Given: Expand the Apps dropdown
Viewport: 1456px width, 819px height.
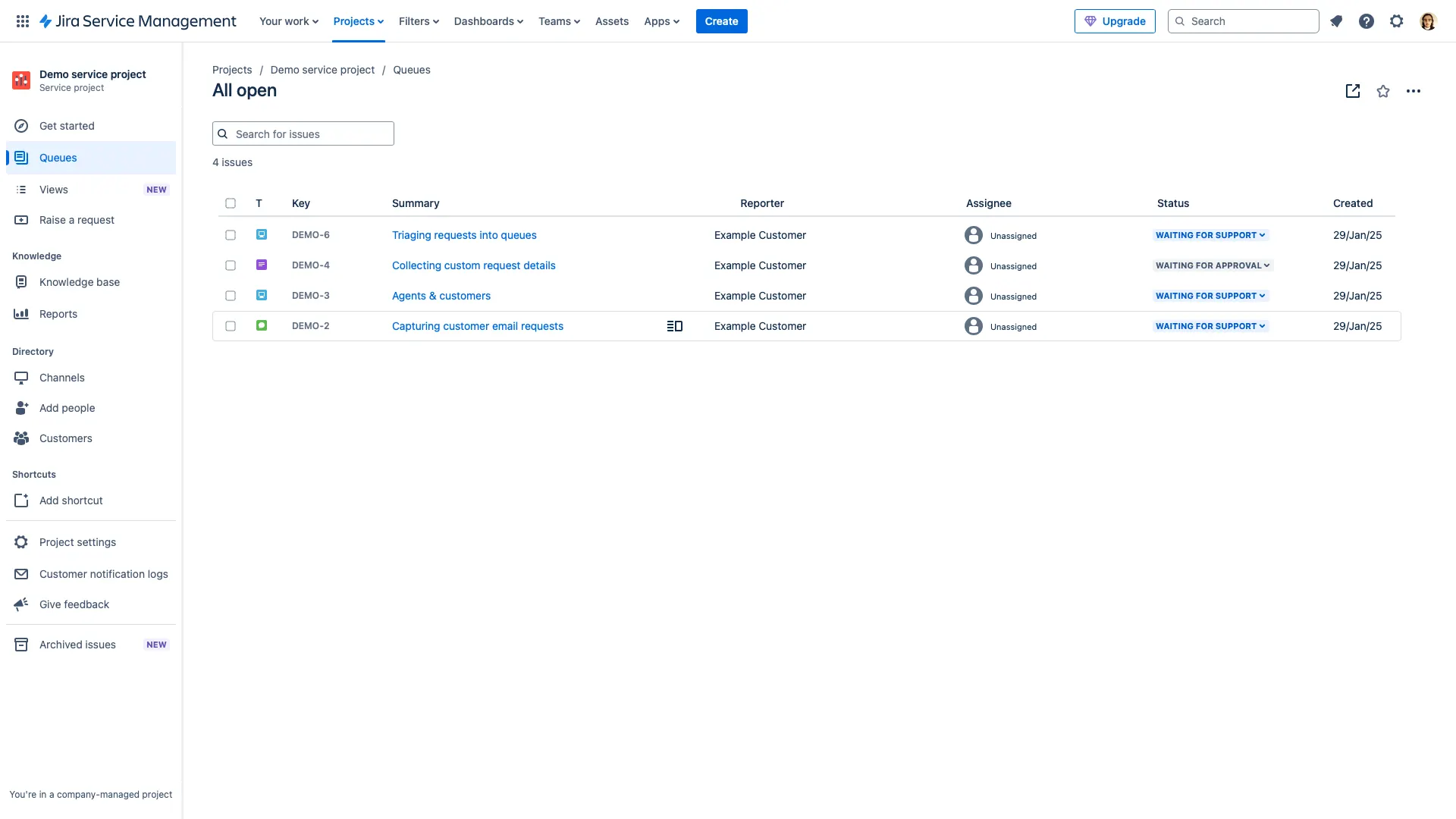Looking at the screenshot, I should tap(661, 21).
